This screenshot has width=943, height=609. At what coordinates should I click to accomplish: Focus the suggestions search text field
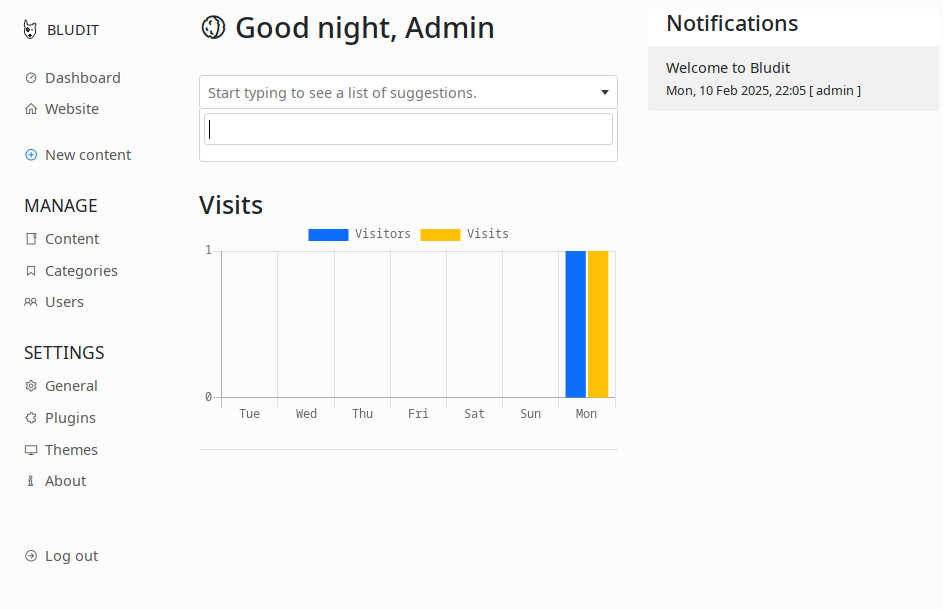(408, 129)
